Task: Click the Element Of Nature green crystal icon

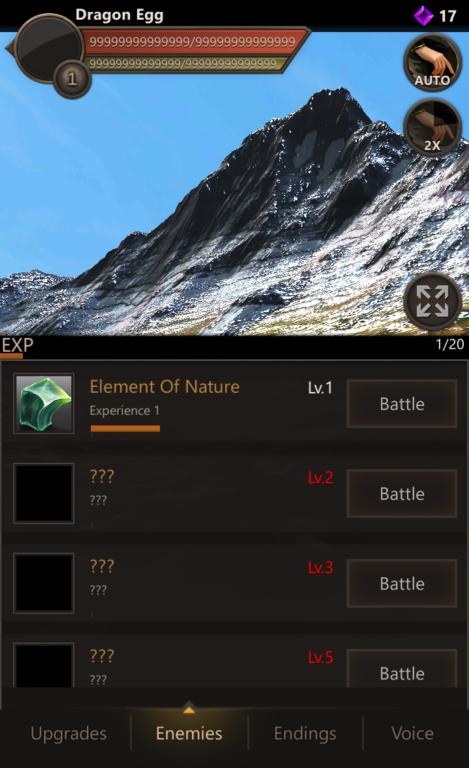Action: pos(44,404)
